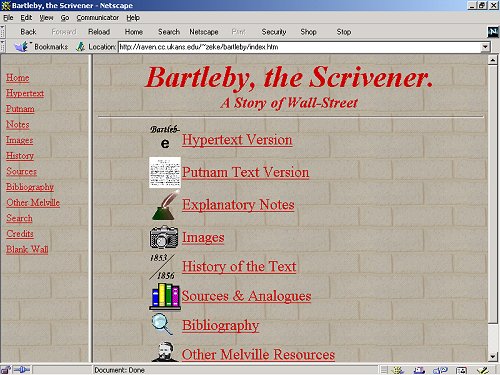The height and width of the screenshot is (375, 500).
Task: Open the Bookmarks icon in location bar
Action: [x=22, y=47]
